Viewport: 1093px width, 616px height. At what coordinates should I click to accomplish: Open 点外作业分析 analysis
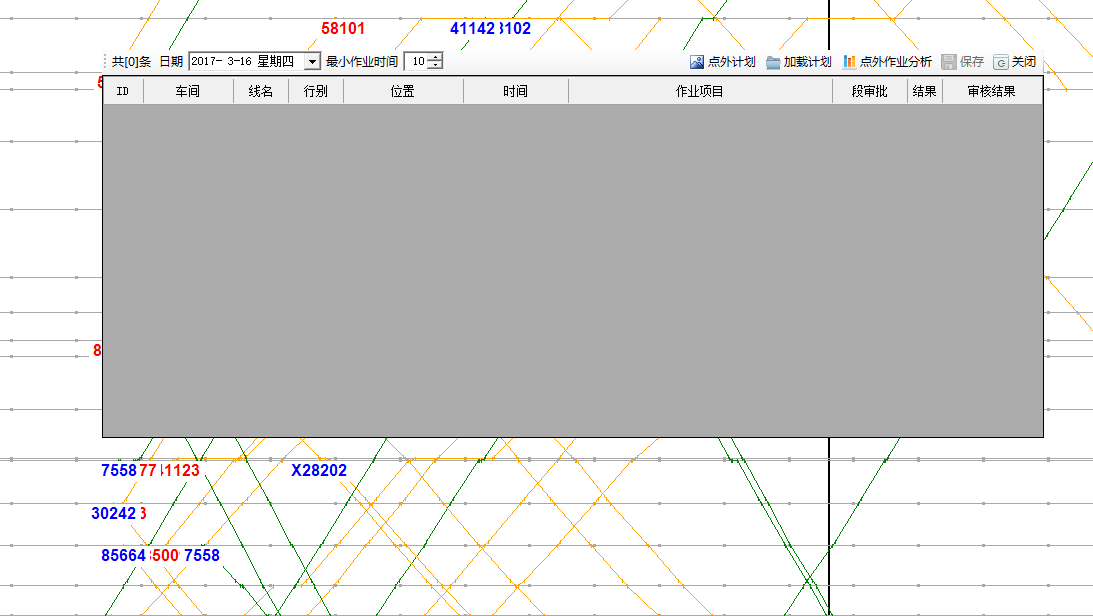(x=896, y=62)
